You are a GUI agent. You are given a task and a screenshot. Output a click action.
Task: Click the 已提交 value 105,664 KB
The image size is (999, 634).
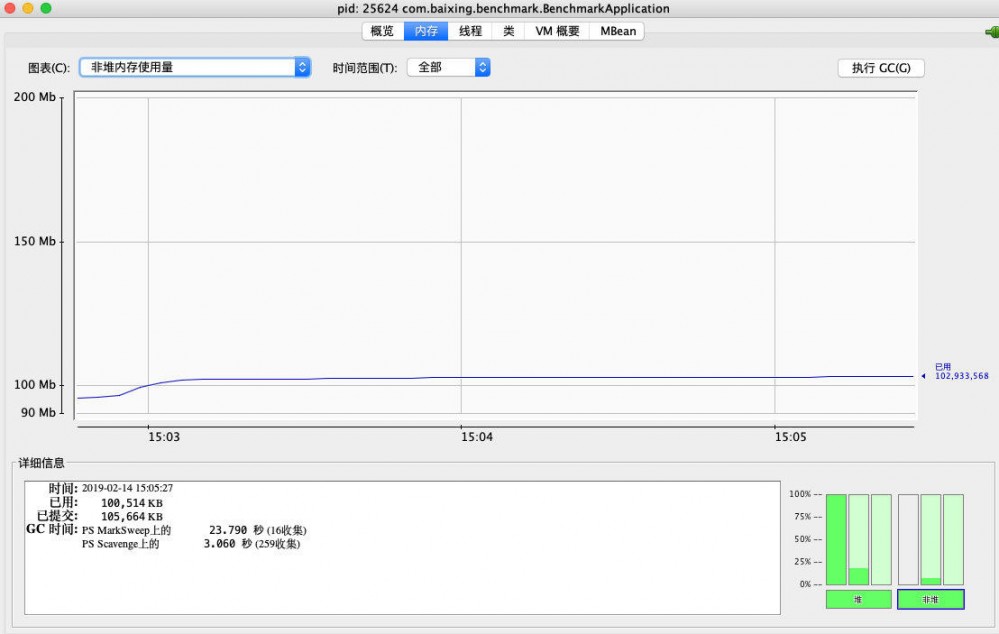coord(132,517)
